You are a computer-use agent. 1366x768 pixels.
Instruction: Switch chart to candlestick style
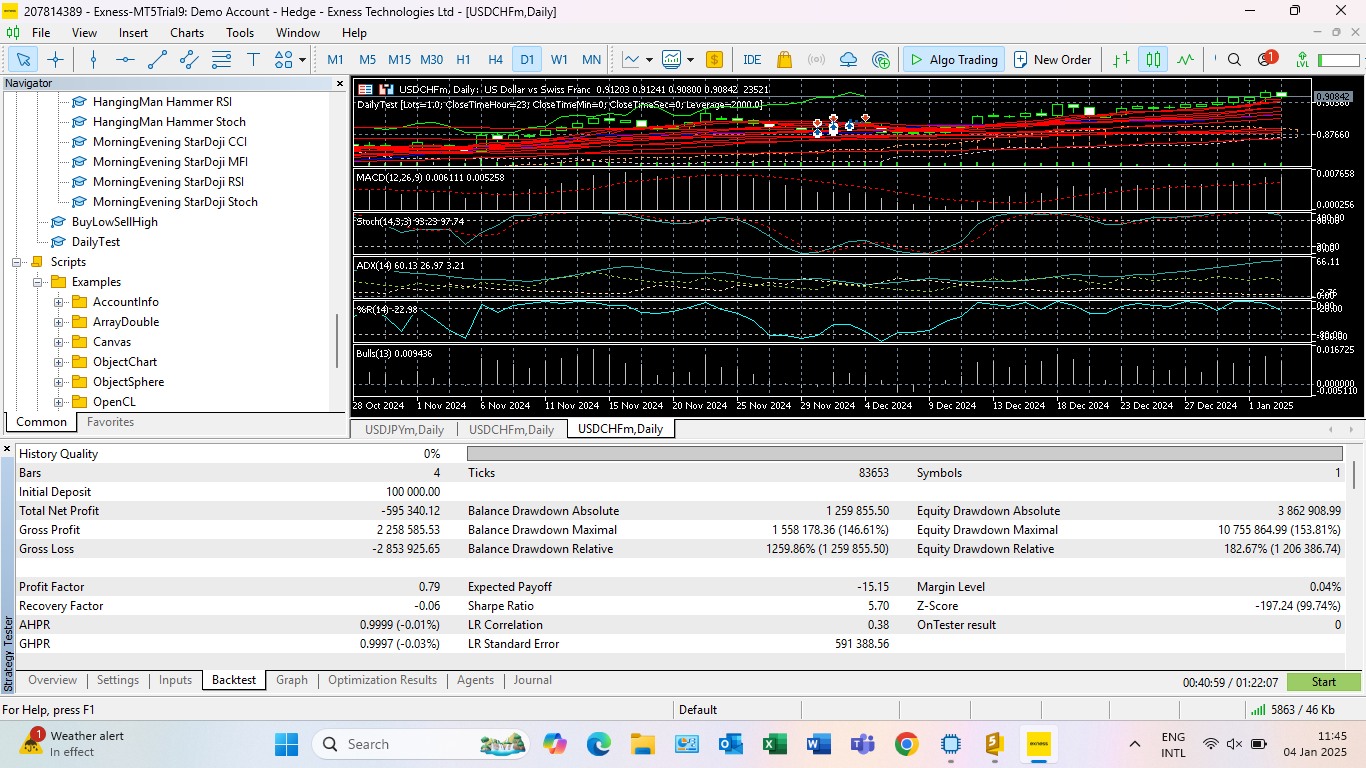(x=1153, y=60)
